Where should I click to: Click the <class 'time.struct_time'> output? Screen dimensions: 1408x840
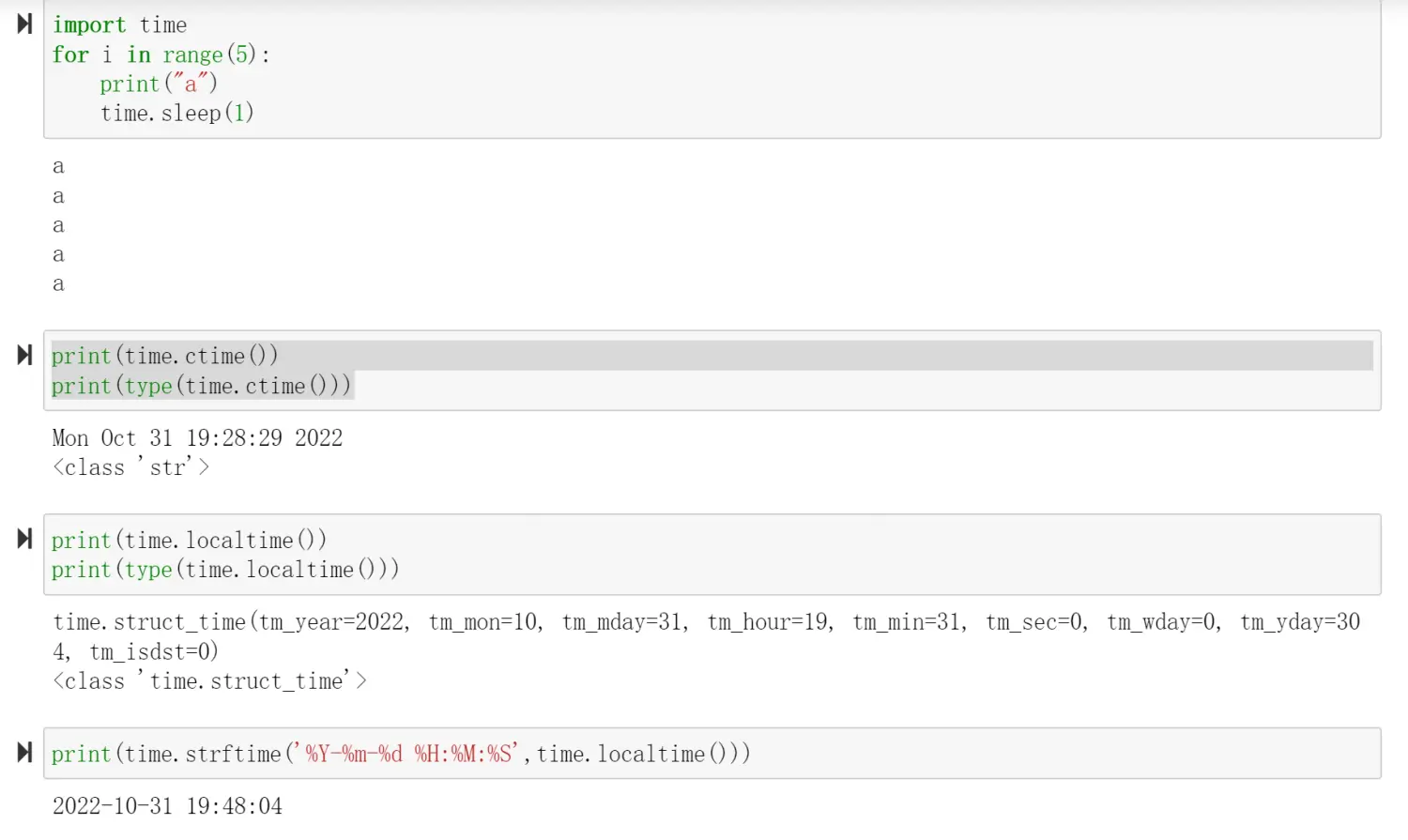click(x=209, y=681)
